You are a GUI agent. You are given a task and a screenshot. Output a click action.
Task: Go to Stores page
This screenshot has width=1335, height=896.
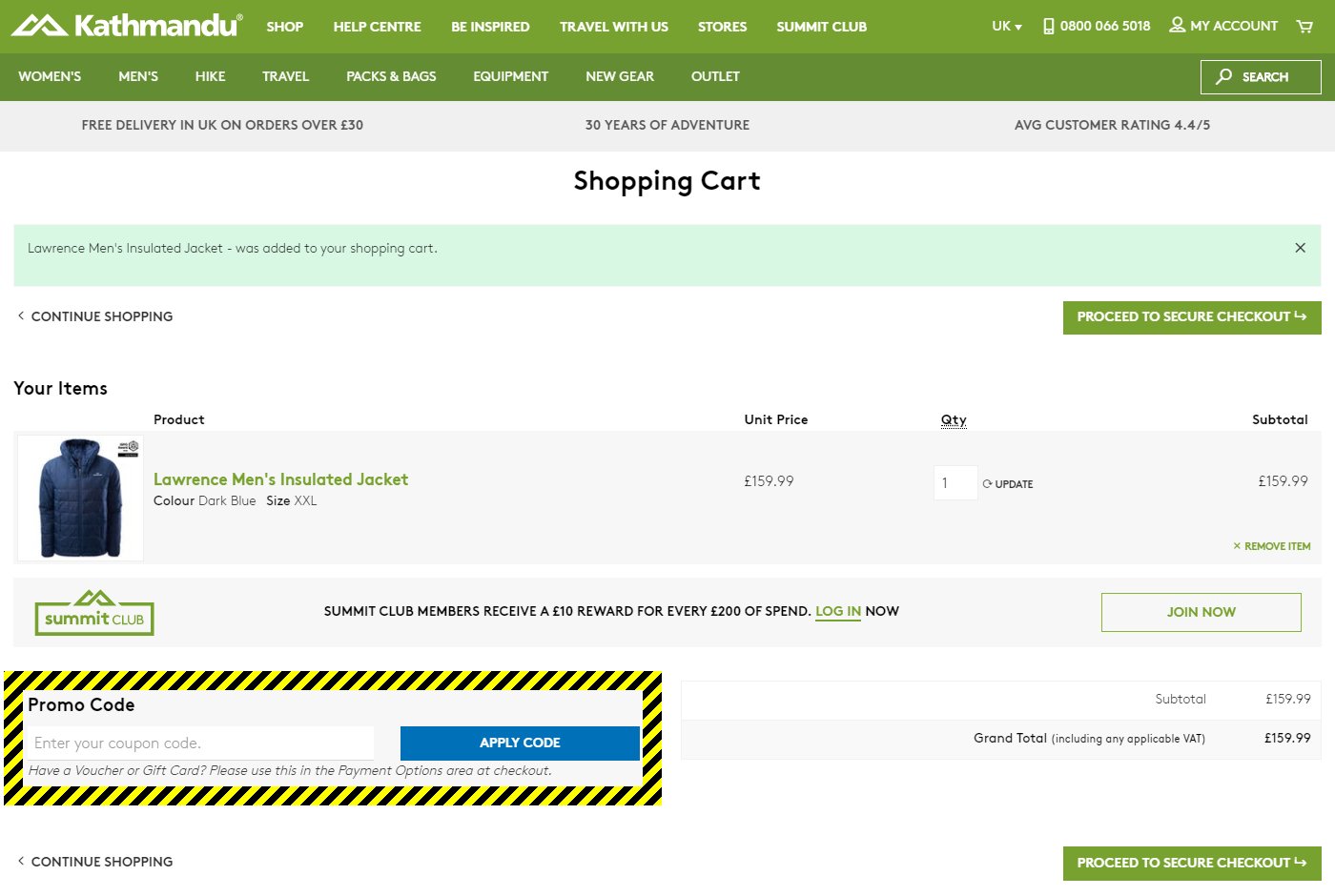722,27
